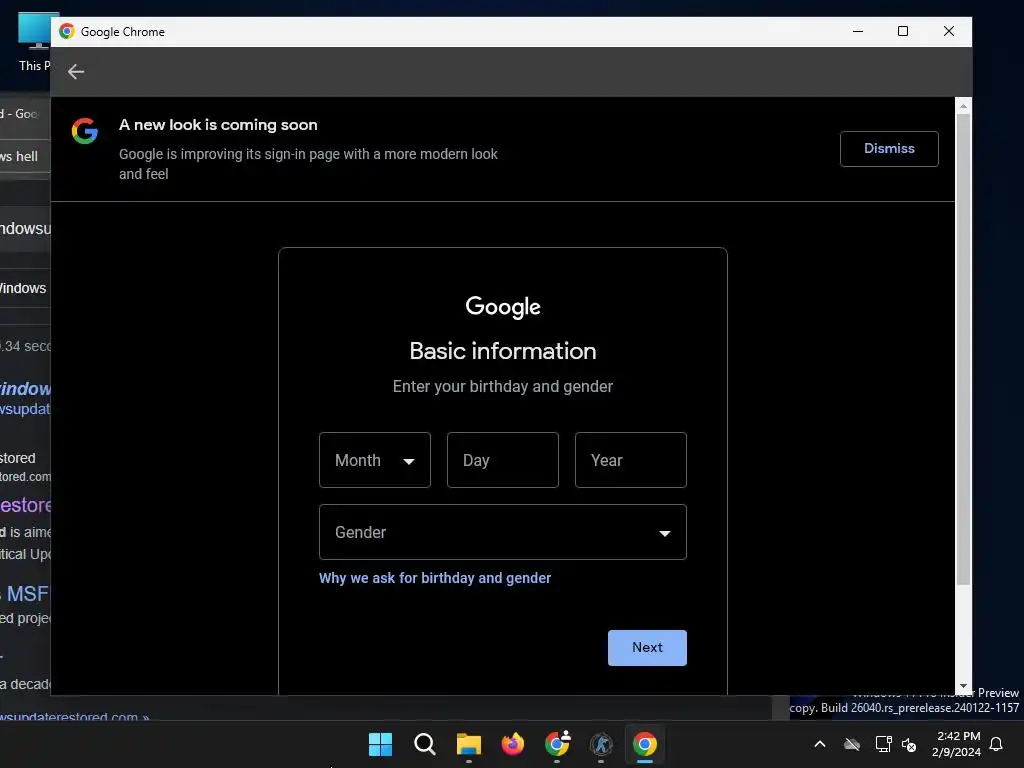Click 'A new look is coming soon' heading

[218, 125]
